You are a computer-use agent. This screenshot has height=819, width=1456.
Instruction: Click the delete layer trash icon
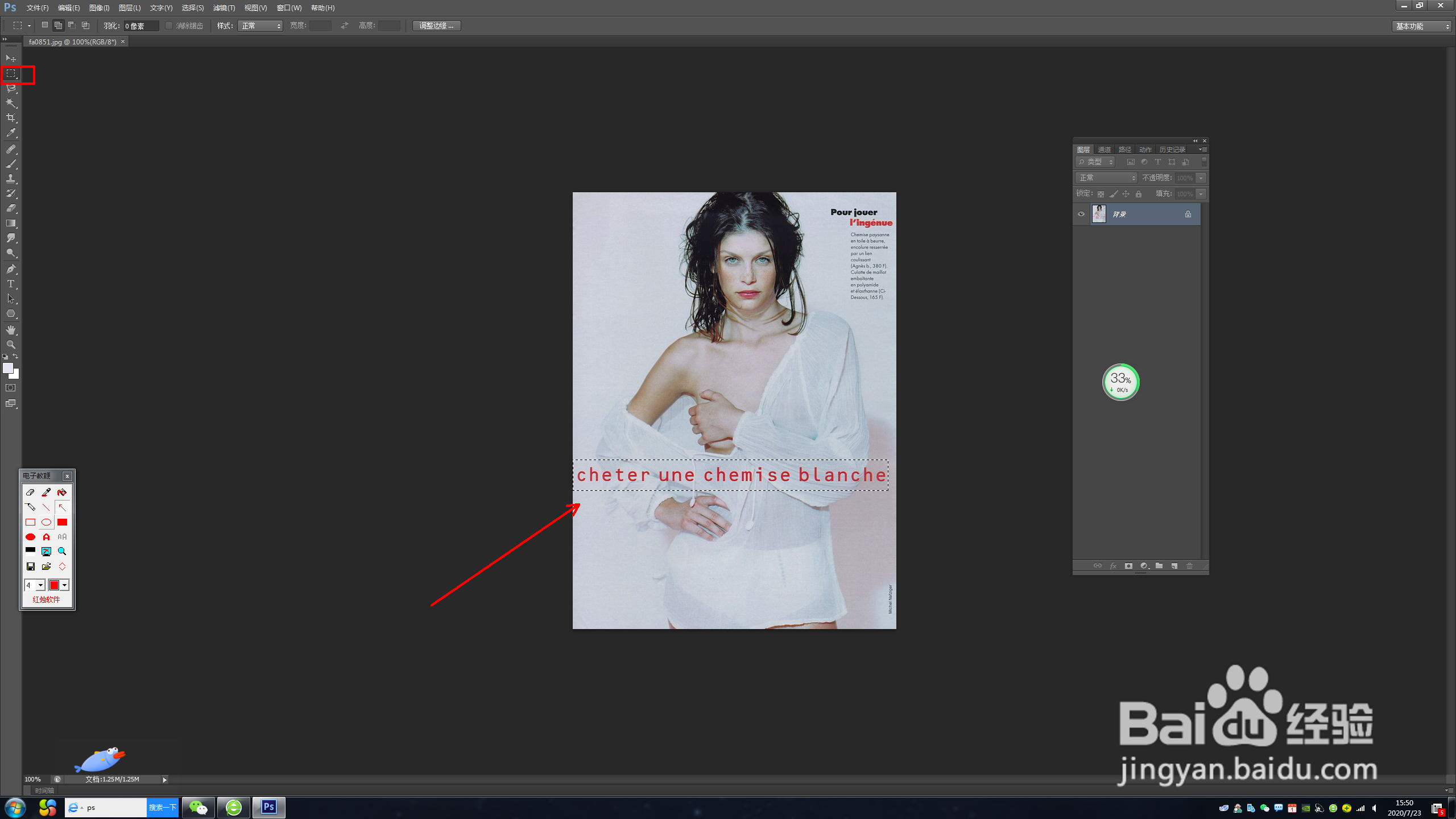tap(1189, 566)
